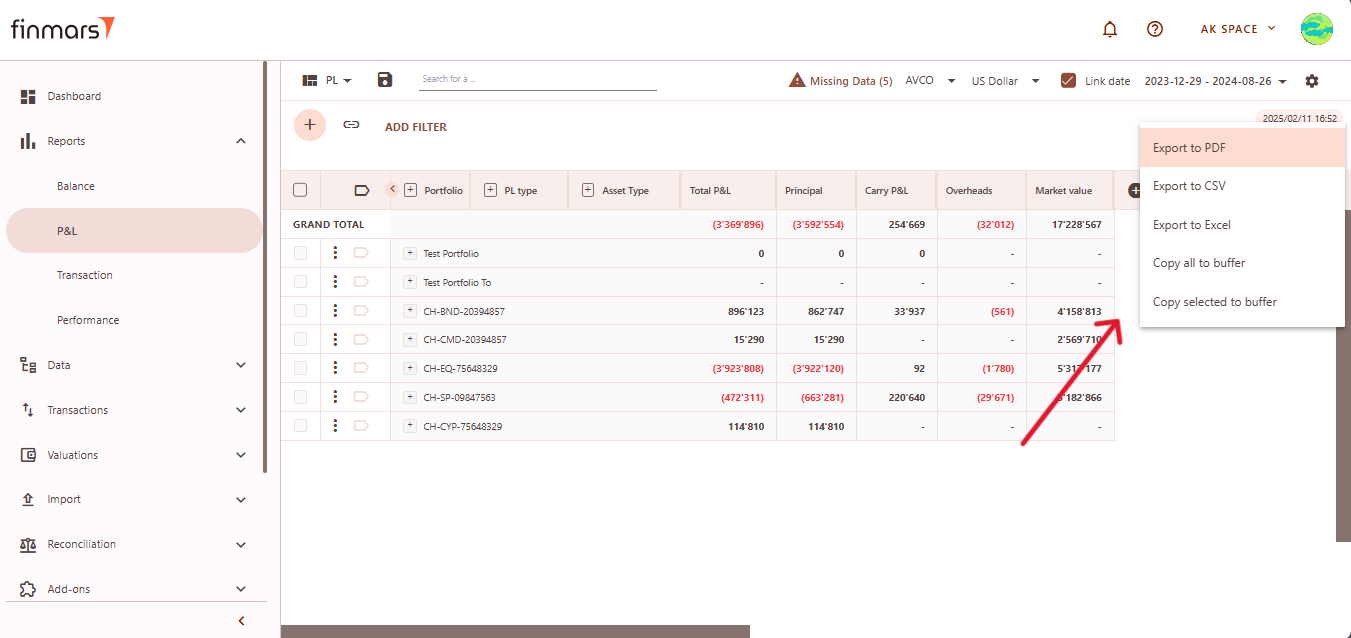This screenshot has width=1351, height=638.
Task: Select Export to CSV menu option
Action: pos(1189,186)
